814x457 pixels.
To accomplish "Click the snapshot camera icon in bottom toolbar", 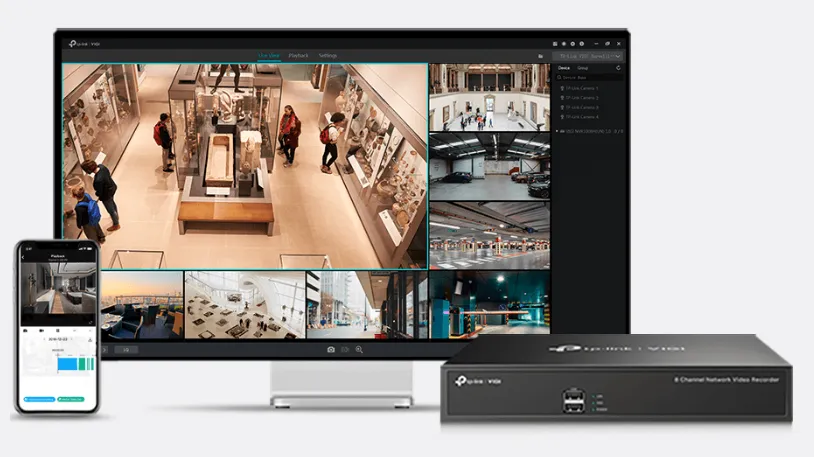I will tap(331, 349).
